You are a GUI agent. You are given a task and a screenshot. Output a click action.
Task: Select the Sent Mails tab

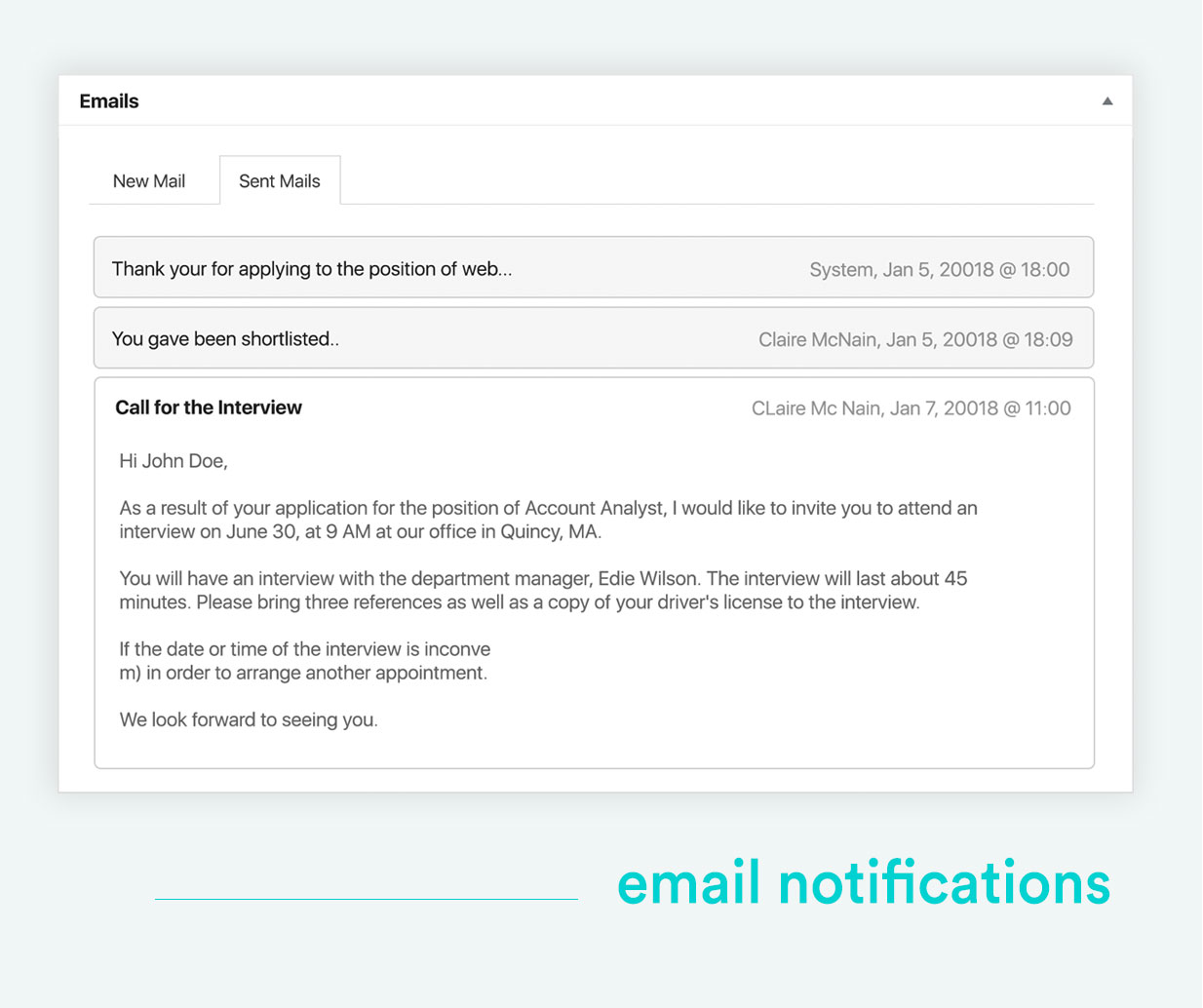pyautogui.click(x=280, y=181)
